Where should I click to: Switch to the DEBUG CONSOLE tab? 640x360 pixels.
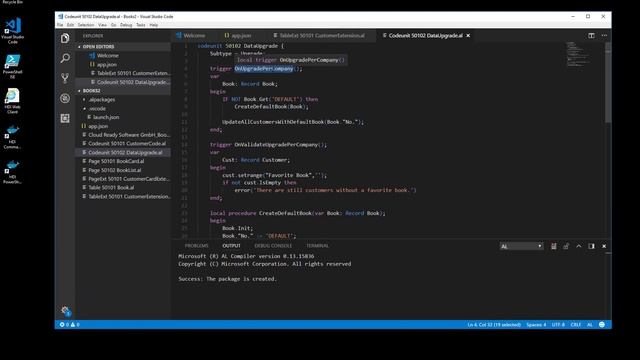click(x=273, y=246)
